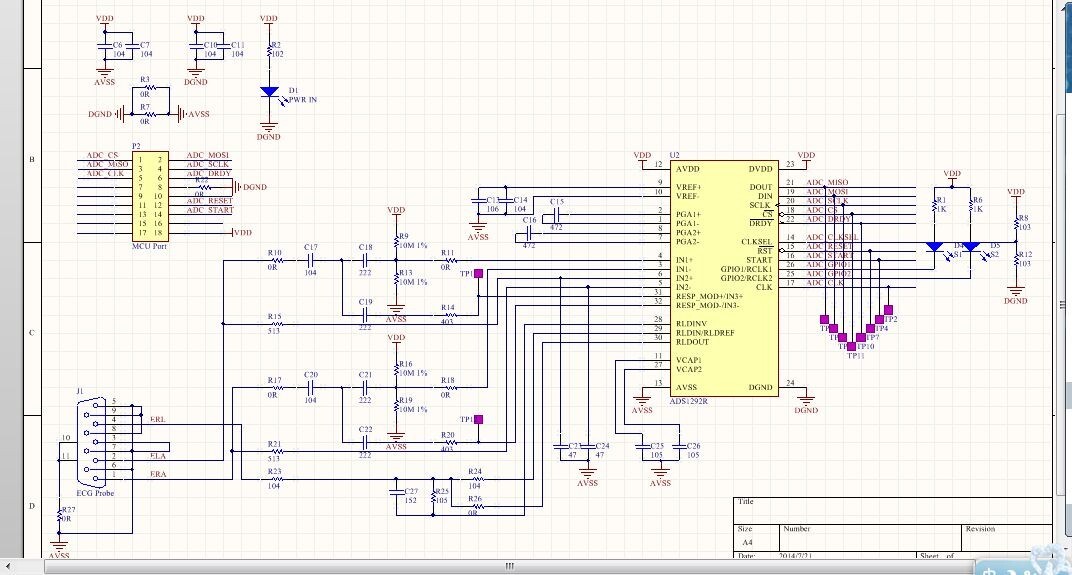Select the TP1 pad near R11
1072x575 pixels.
coord(479,273)
